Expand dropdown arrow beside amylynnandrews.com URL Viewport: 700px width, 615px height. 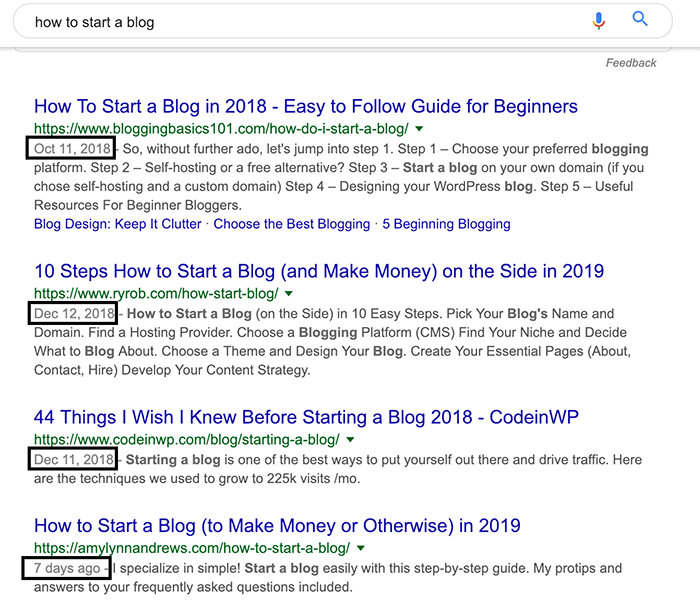click(361, 548)
